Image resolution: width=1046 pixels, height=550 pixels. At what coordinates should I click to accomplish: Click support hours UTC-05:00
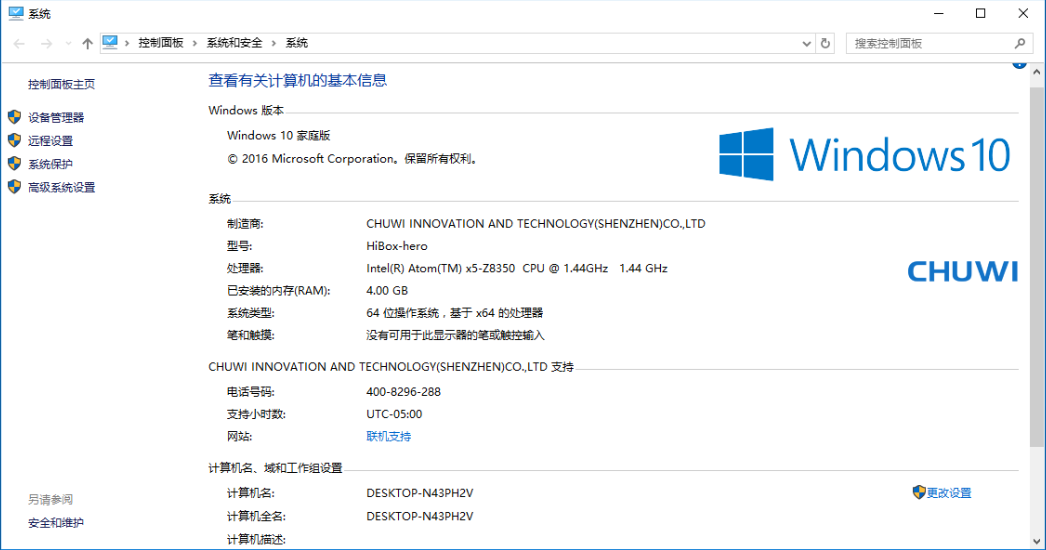[x=394, y=415]
